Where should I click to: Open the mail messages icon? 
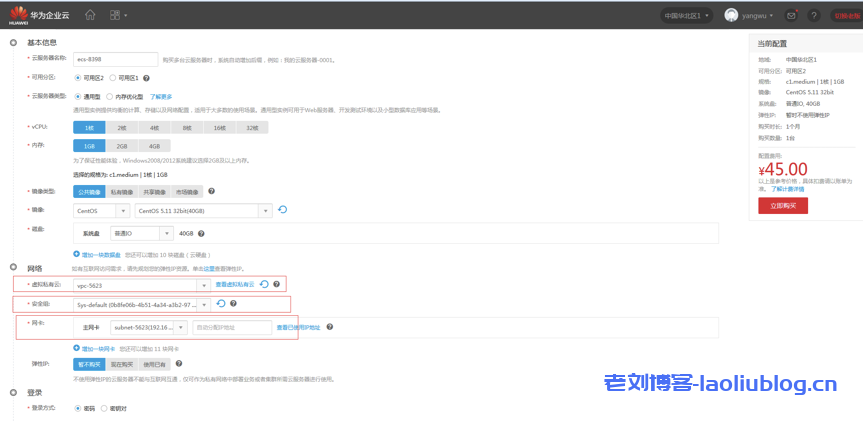(792, 16)
